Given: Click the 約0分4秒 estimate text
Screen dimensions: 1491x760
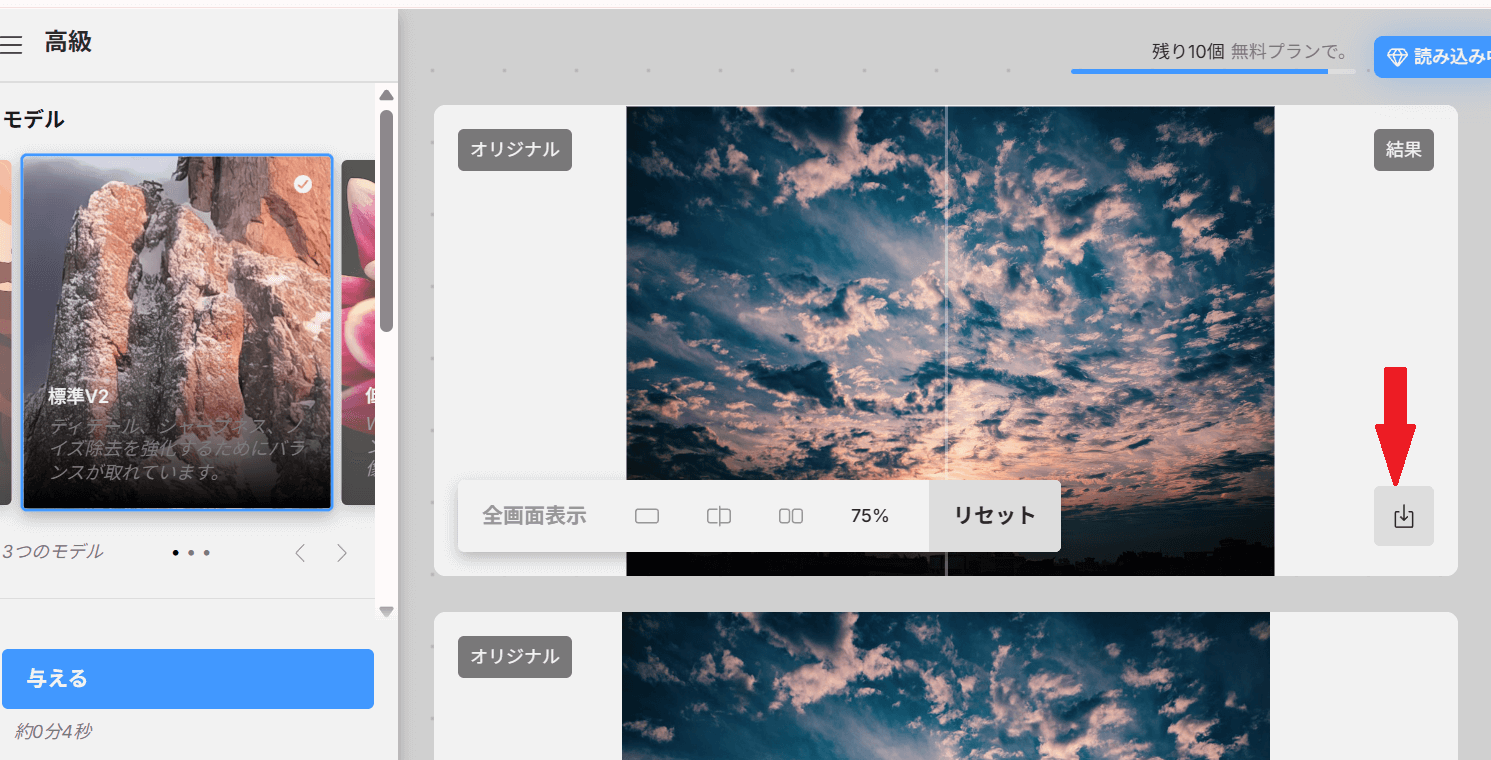Looking at the screenshot, I should (53, 732).
